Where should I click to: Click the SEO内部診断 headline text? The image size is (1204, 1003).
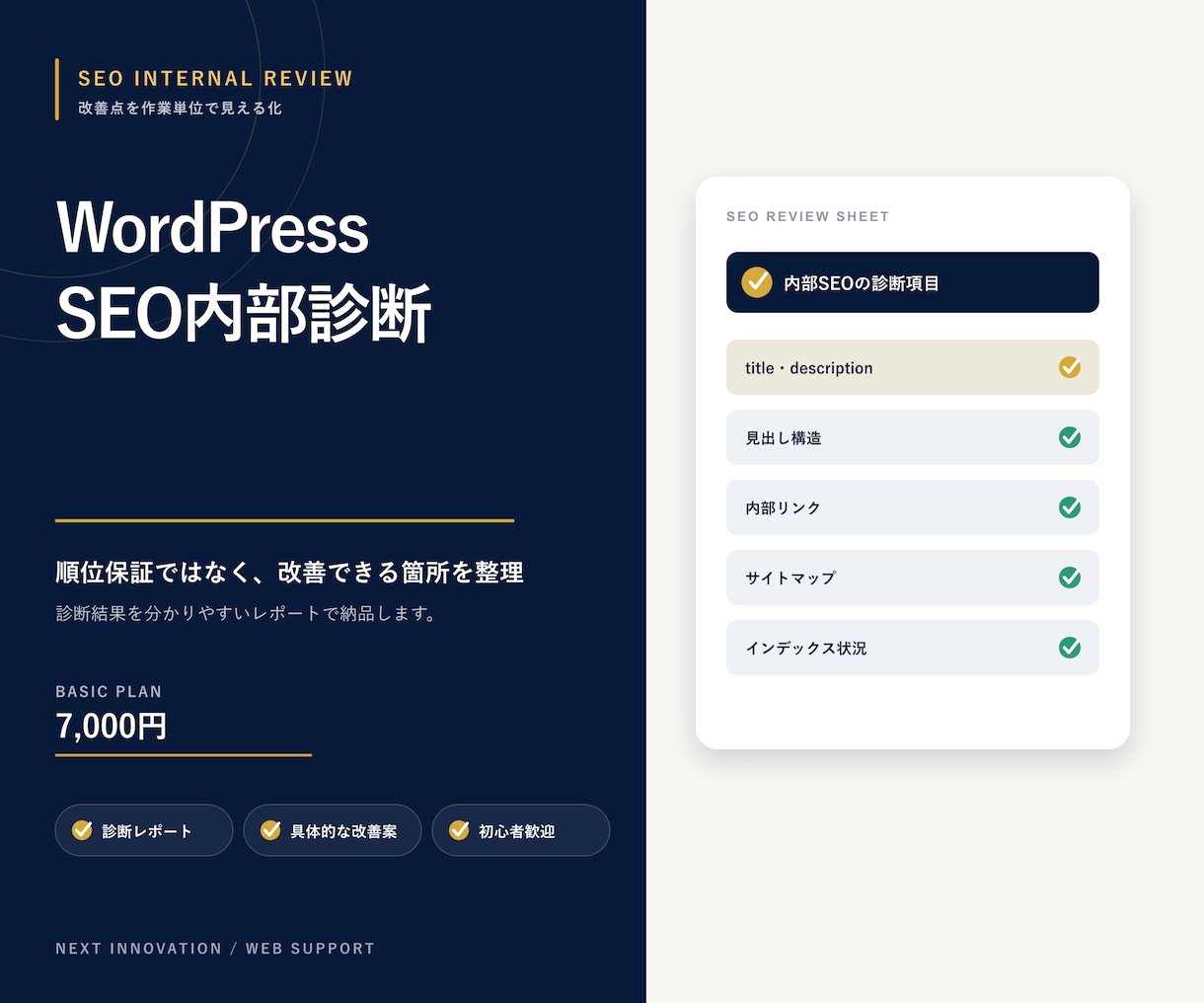pos(244,314)
